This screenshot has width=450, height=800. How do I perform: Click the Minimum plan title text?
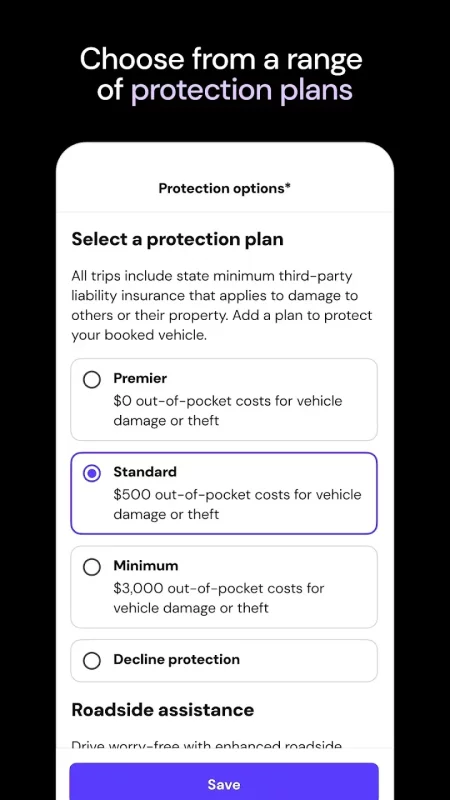(x=145, y=566)
